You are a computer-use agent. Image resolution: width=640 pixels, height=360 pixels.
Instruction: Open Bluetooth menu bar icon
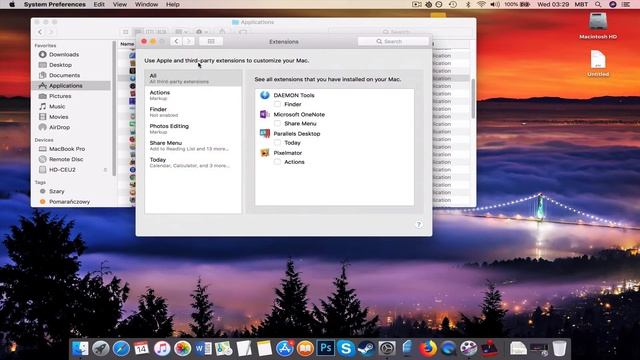click(x=468, y=4)
